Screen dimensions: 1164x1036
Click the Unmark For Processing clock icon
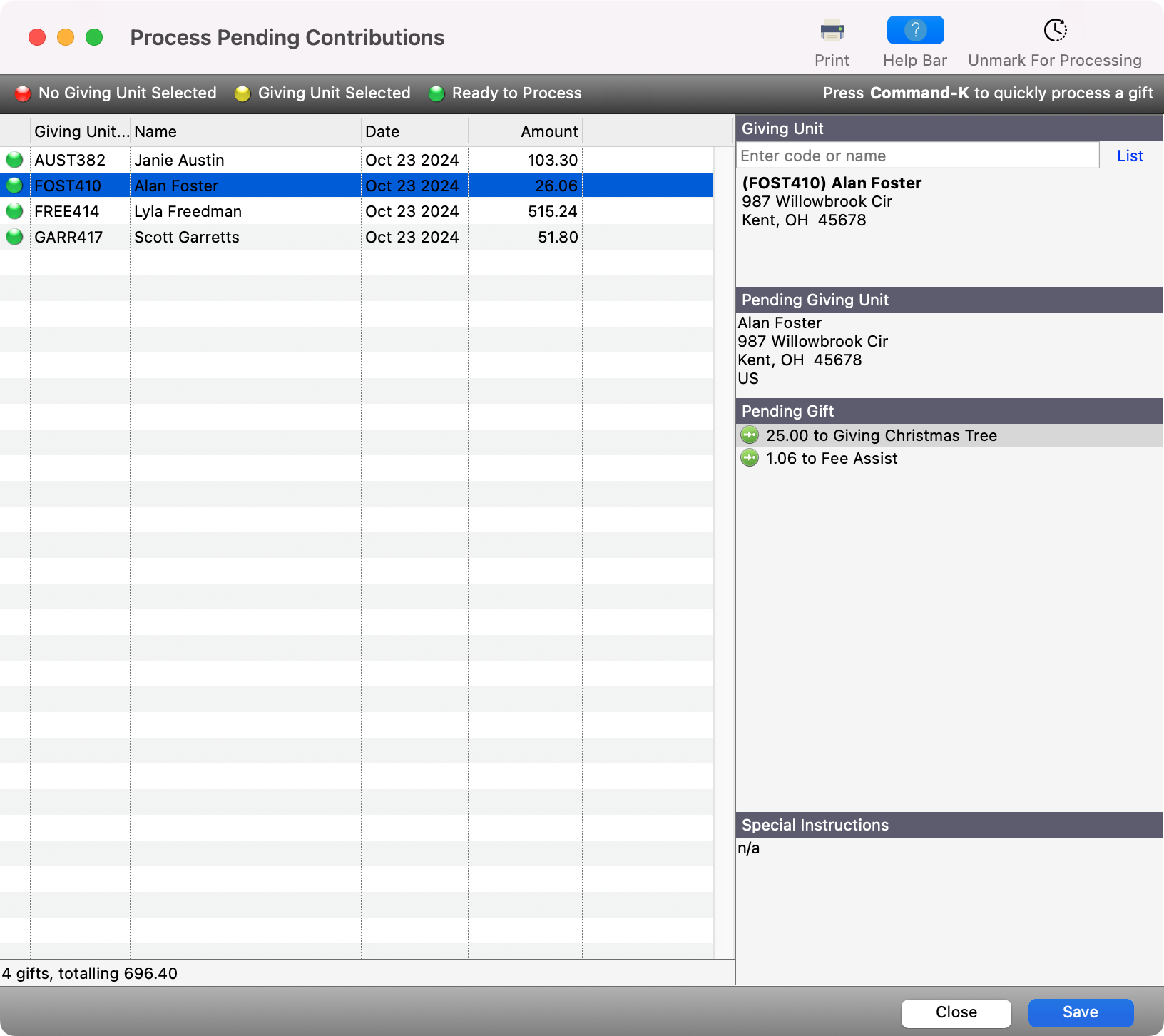pyautogui.click(x=1055, y=31)
